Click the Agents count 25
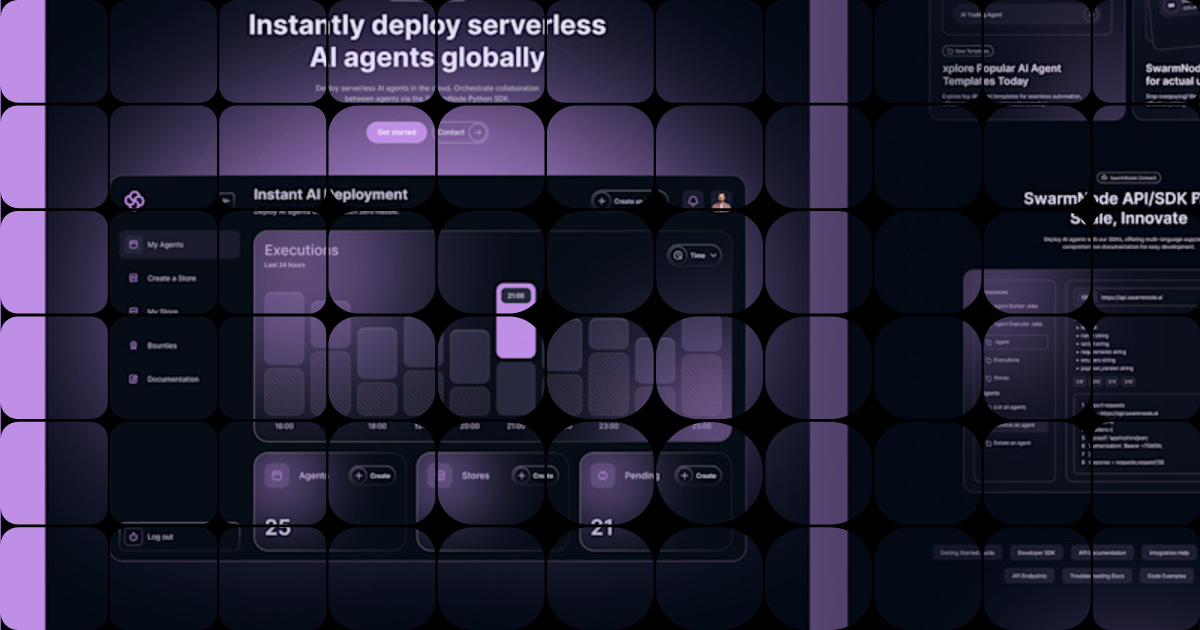Image resolution: width=1200 pixels, height=630 pixels. pyautogui.click(x=278, y=527)
